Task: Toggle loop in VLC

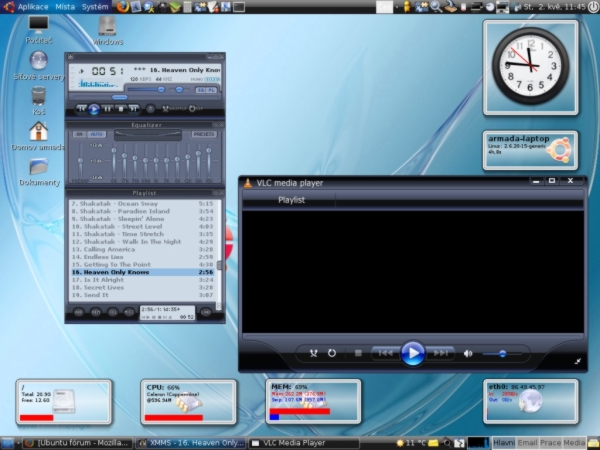Action: [332, 353]
